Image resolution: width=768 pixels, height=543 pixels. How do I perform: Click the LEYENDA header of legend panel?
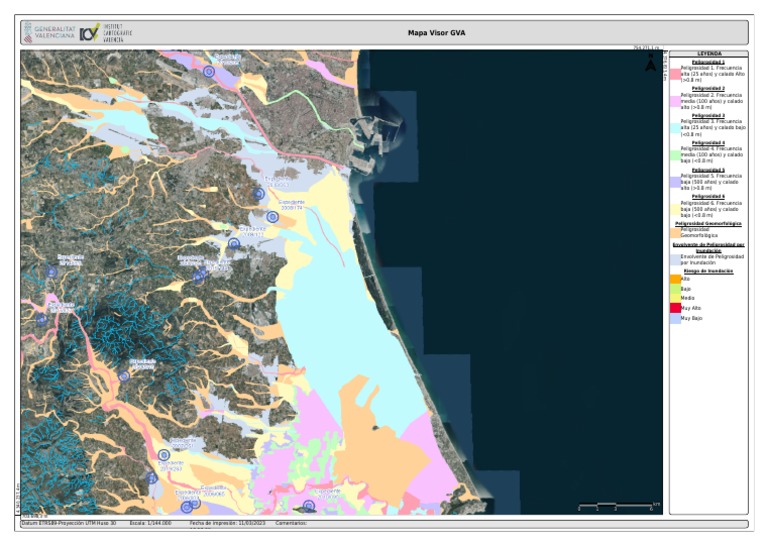coord(708,54)
